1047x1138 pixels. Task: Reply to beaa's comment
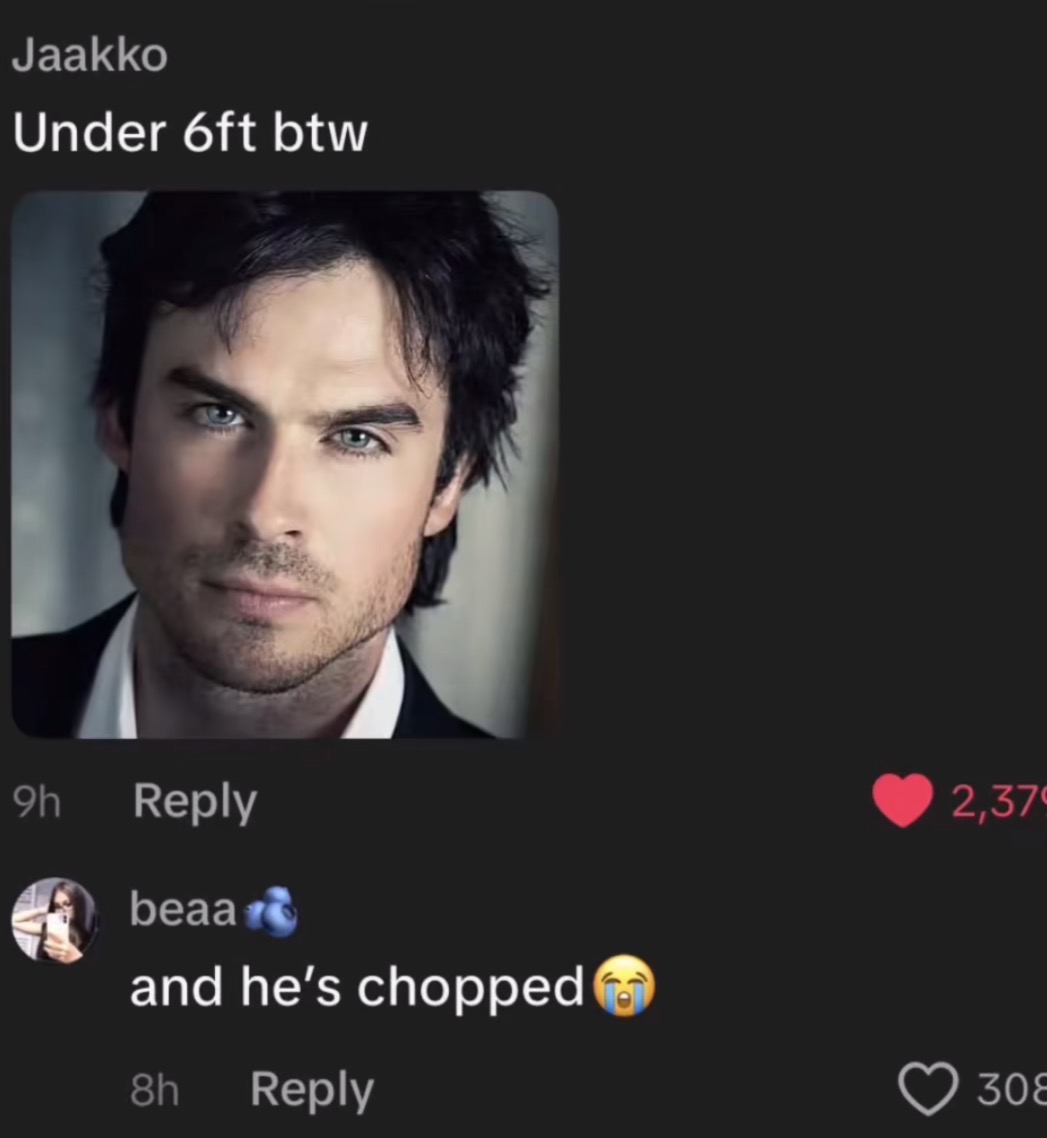312,1089
